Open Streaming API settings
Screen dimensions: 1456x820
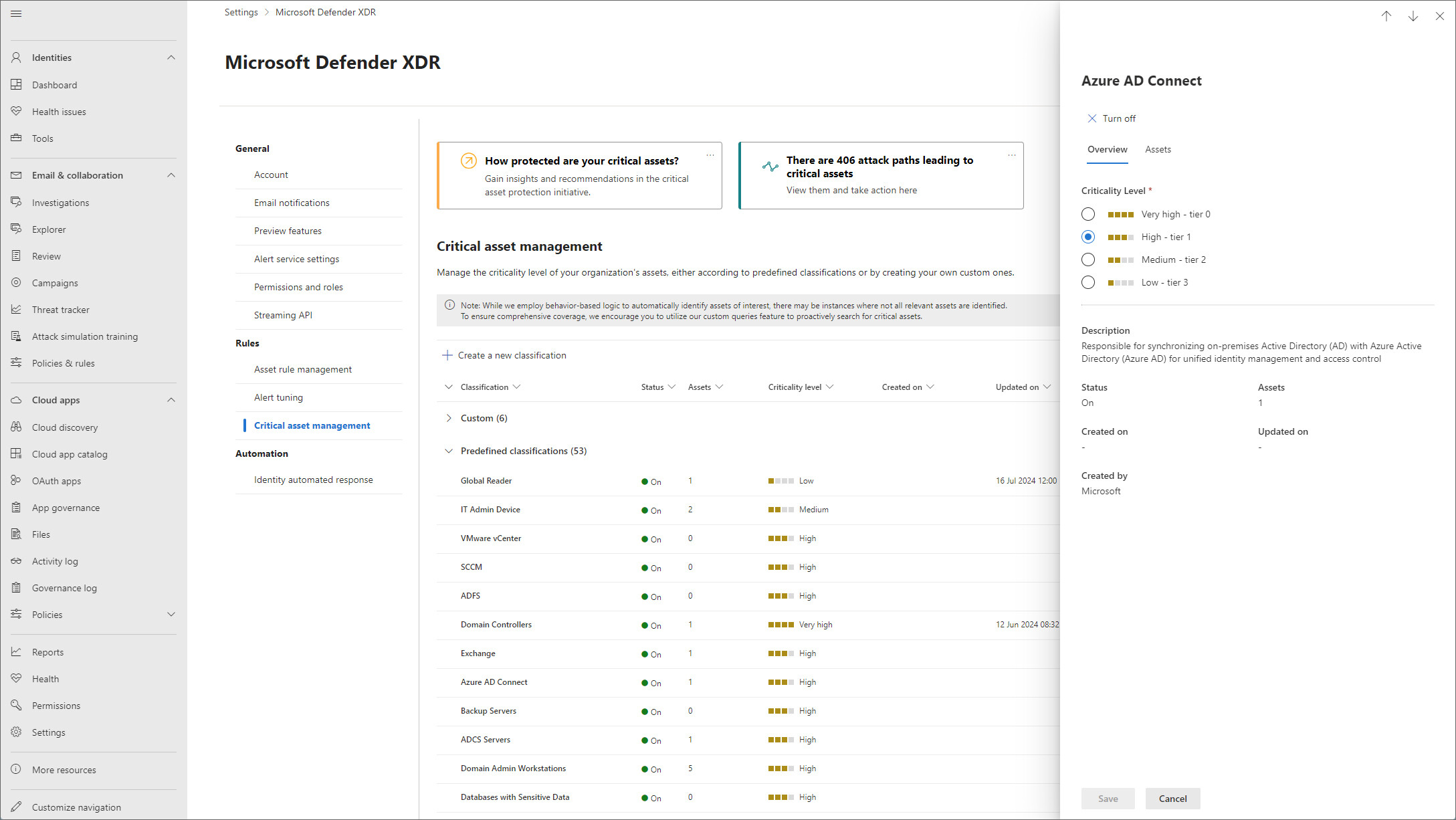tap(283, 315)
